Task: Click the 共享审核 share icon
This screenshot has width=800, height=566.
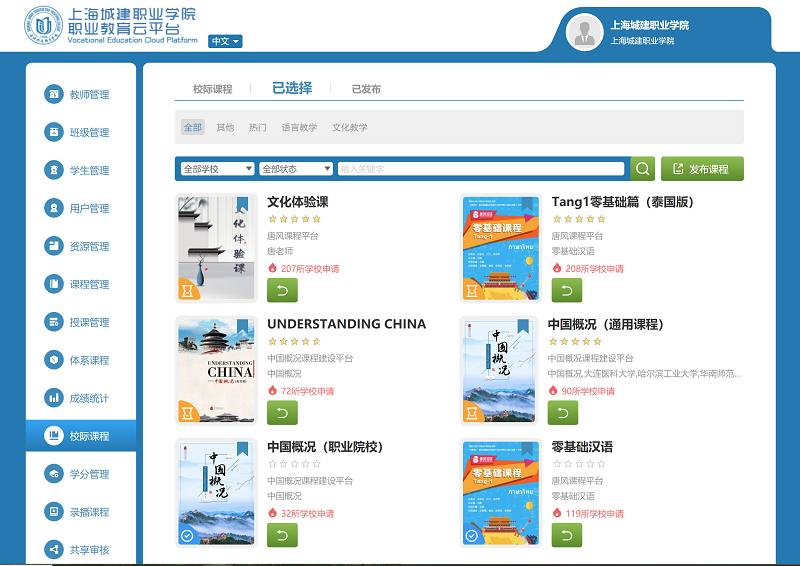Action: 54,550
